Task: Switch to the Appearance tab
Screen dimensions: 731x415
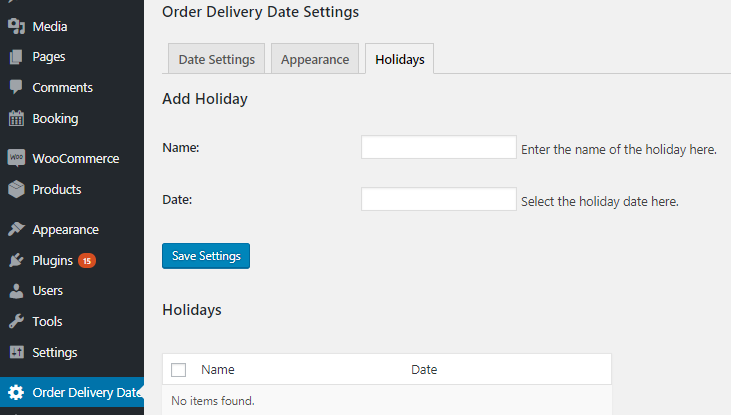Action: point(315,59)
